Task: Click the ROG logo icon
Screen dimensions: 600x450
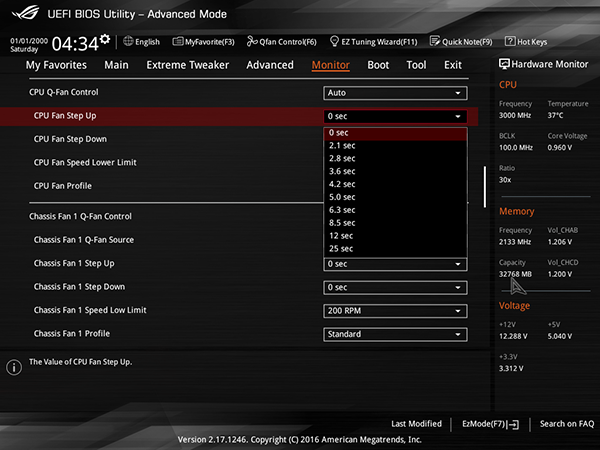Action: pyautogui.click(x=25, y=13)
